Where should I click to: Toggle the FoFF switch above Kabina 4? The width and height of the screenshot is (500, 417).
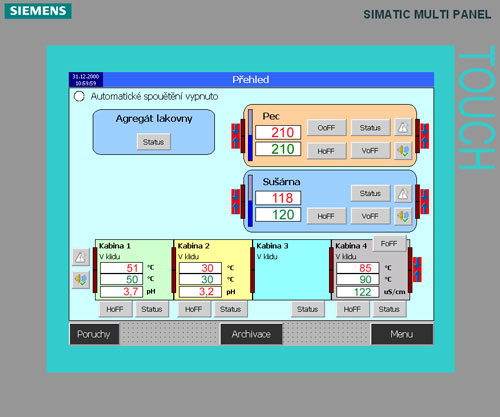389,244
